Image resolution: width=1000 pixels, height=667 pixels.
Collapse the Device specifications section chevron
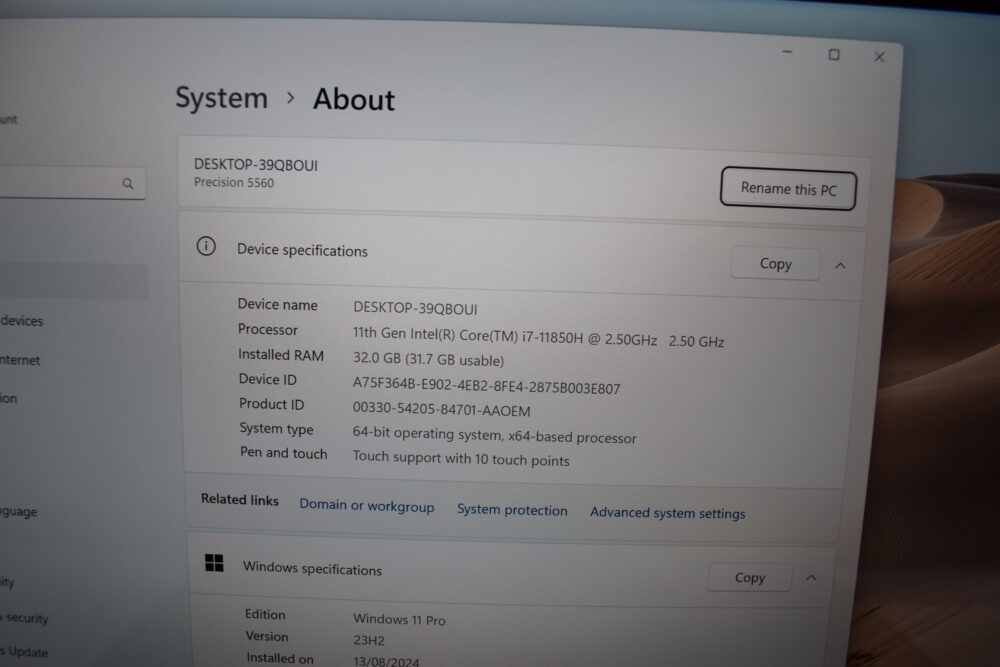click(x=840, y=265)
